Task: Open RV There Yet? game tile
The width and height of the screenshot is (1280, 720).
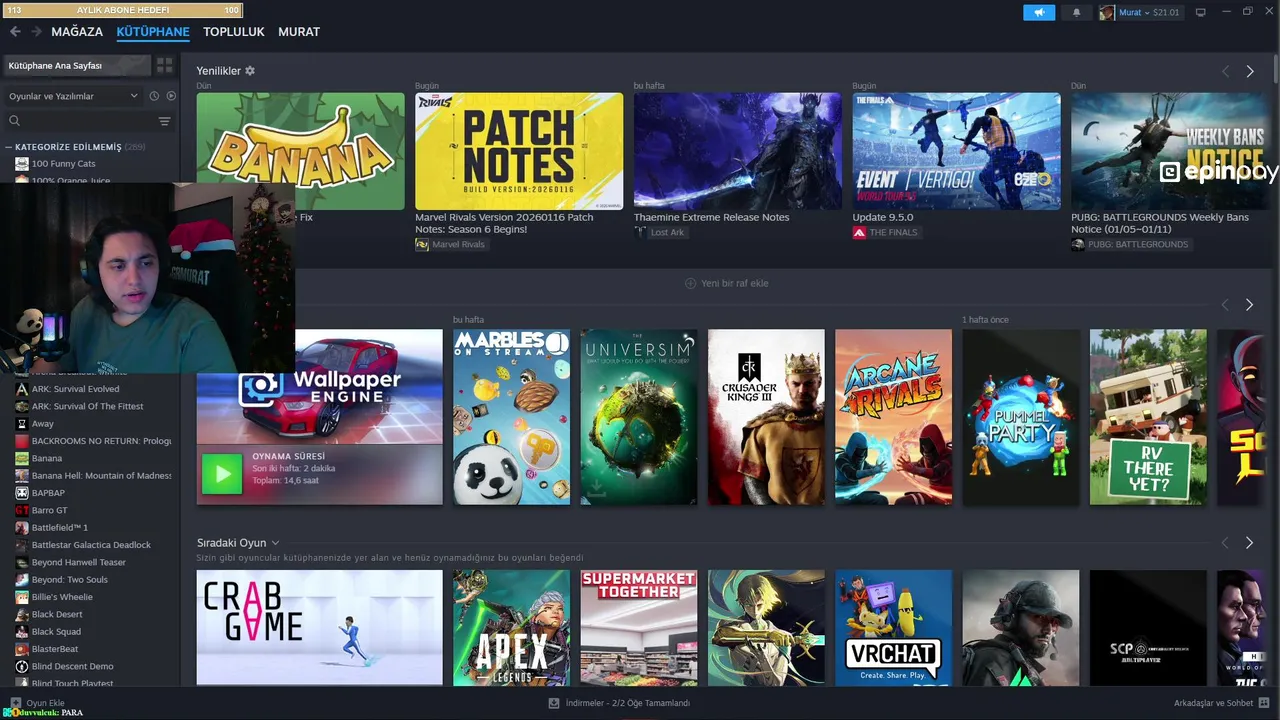Action: pyautogui.click(x=1148, y=417)
